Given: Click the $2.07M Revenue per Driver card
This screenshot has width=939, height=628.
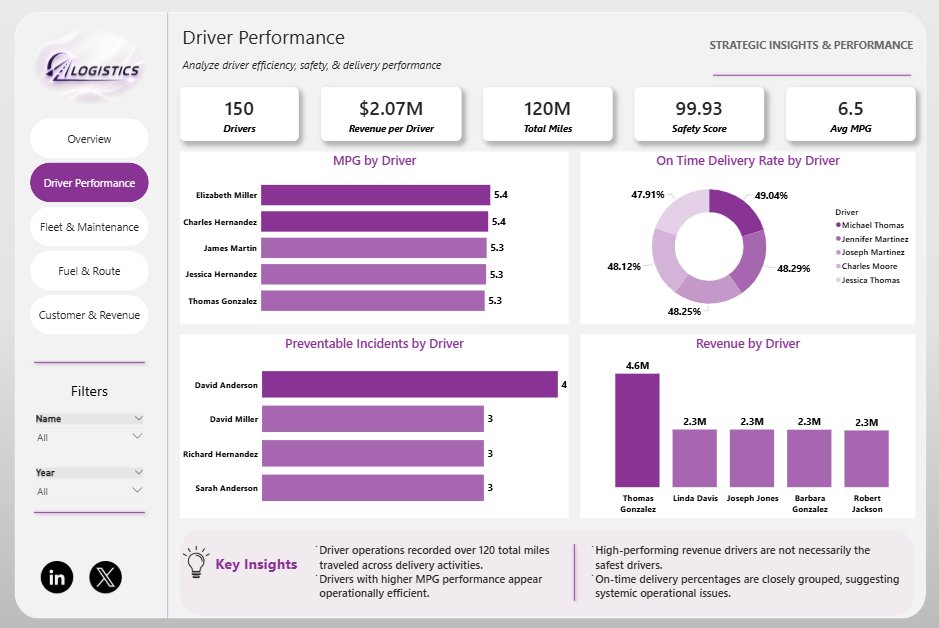Looking at the screenshot, I should click(x=391, y=115).
